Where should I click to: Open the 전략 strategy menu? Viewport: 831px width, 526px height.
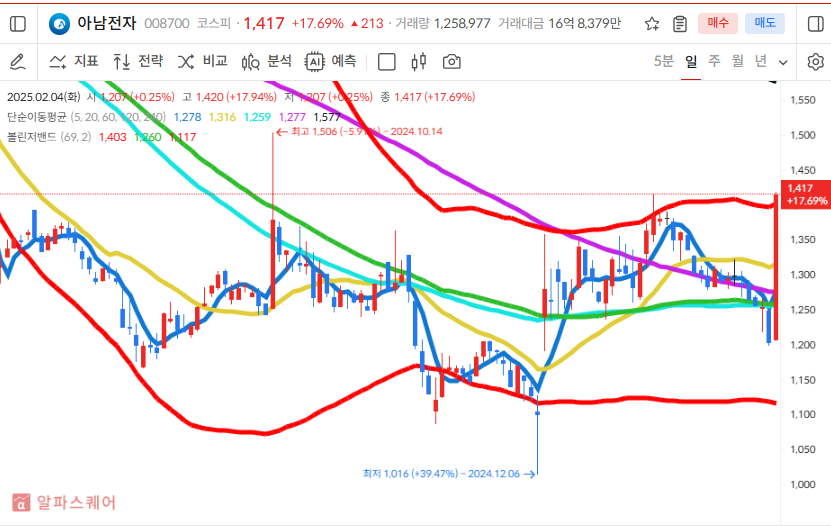point(138,61)
